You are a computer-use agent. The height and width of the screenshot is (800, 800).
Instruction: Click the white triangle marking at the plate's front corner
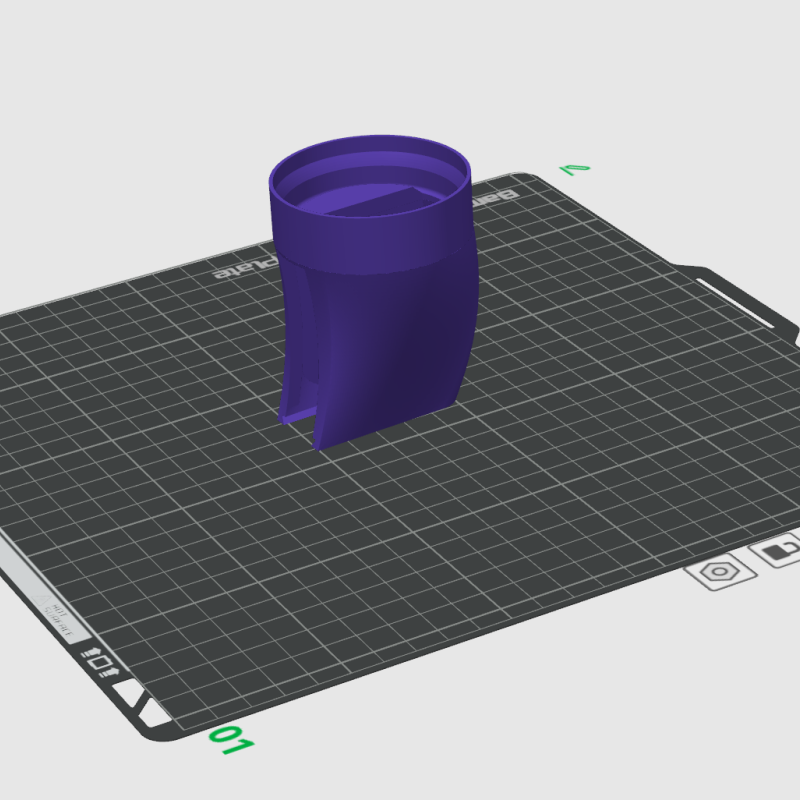tap(129, 691)
